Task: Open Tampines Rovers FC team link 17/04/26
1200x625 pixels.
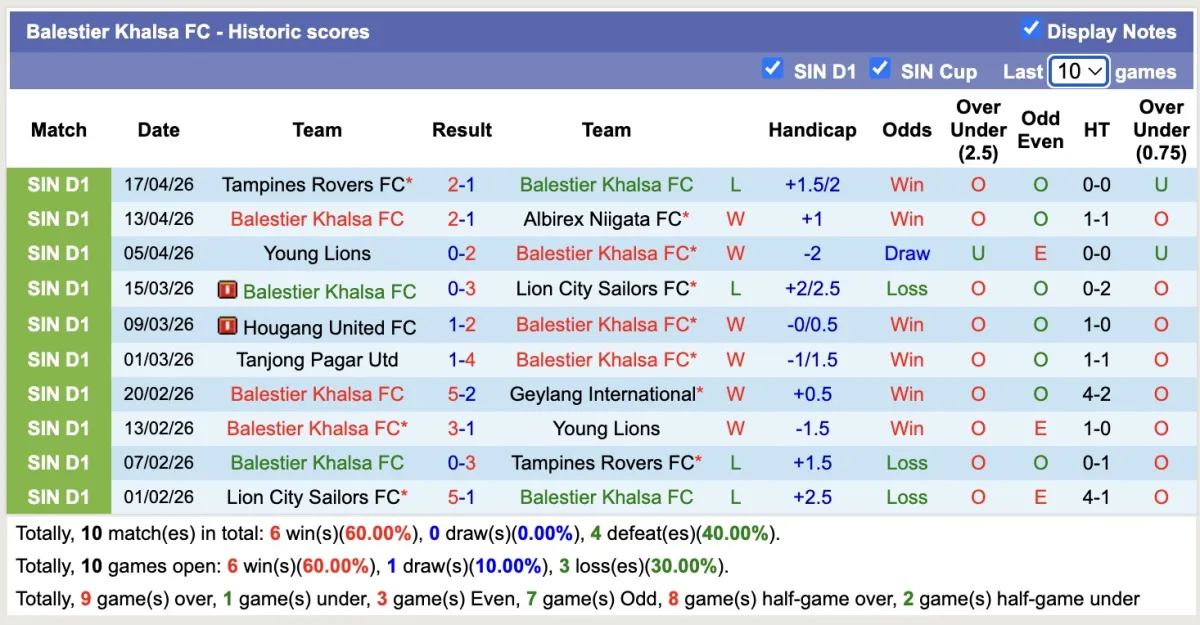Action: (313, 185)
